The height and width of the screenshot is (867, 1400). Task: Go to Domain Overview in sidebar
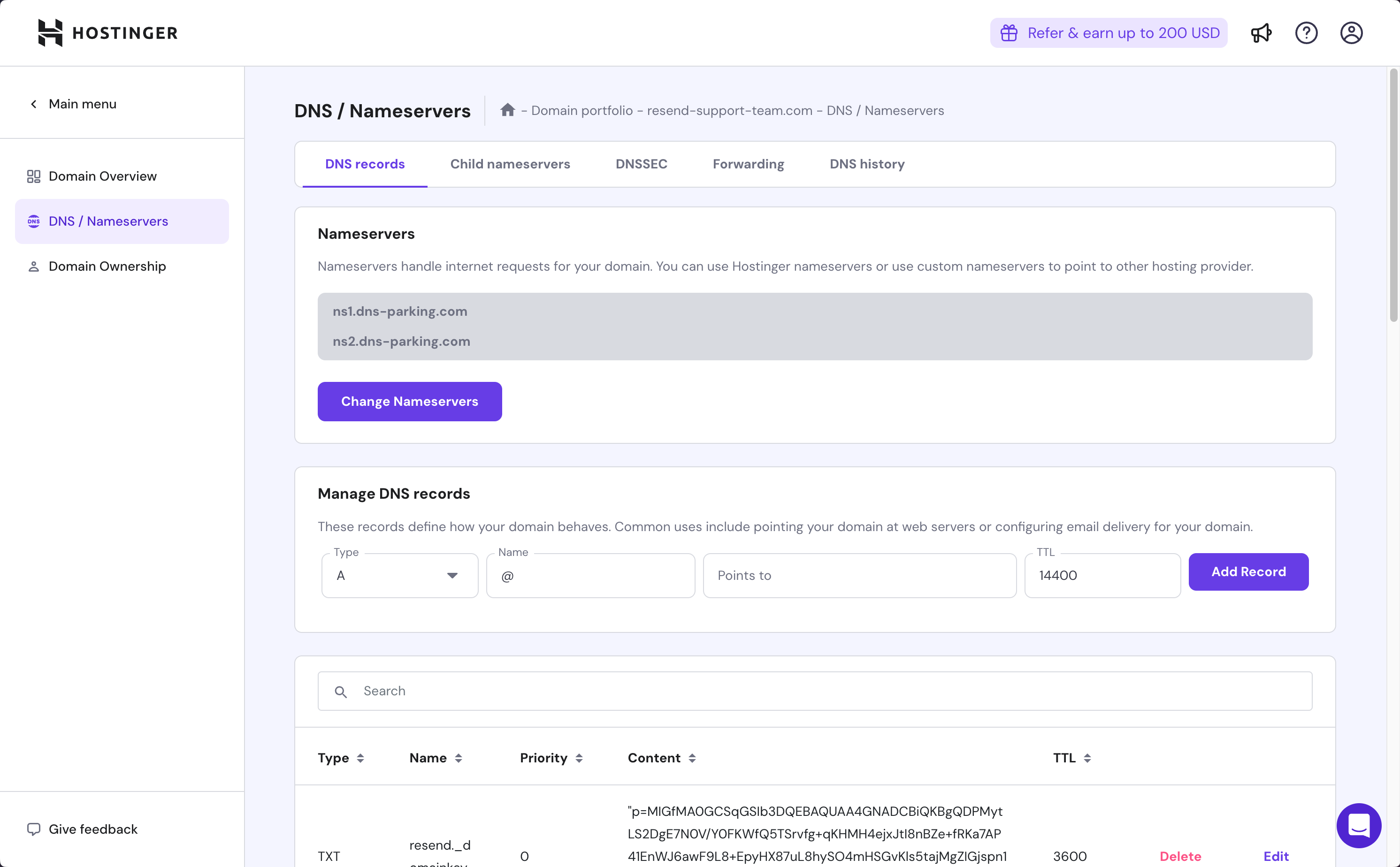point(122,176)
